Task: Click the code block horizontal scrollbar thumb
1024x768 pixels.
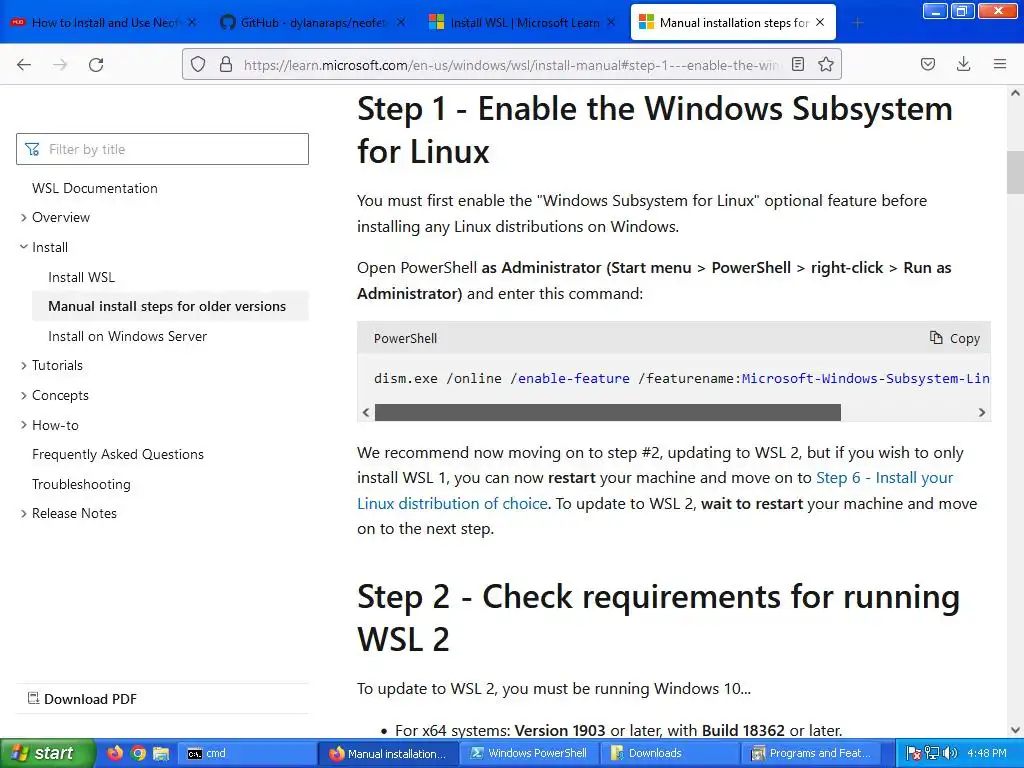Action: coord(607,412)
